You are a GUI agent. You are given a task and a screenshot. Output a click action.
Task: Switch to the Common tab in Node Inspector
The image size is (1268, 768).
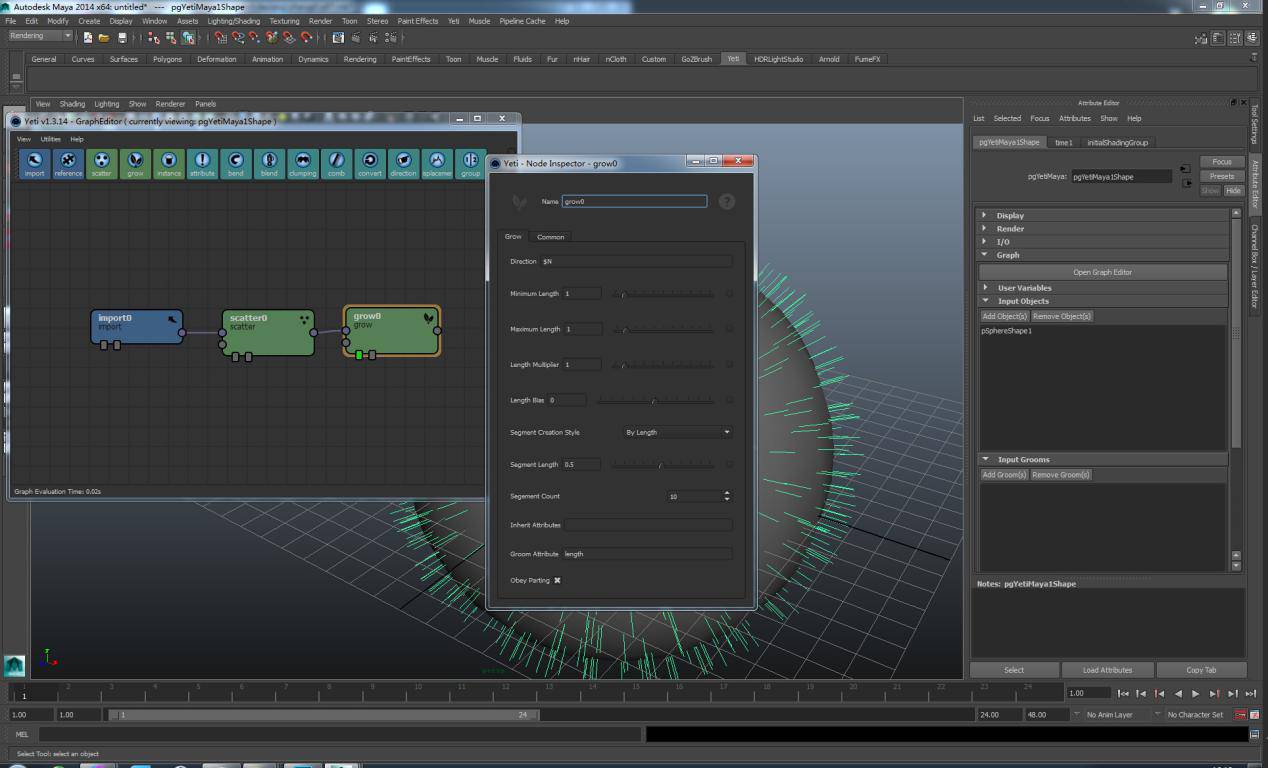pos(550,237)
